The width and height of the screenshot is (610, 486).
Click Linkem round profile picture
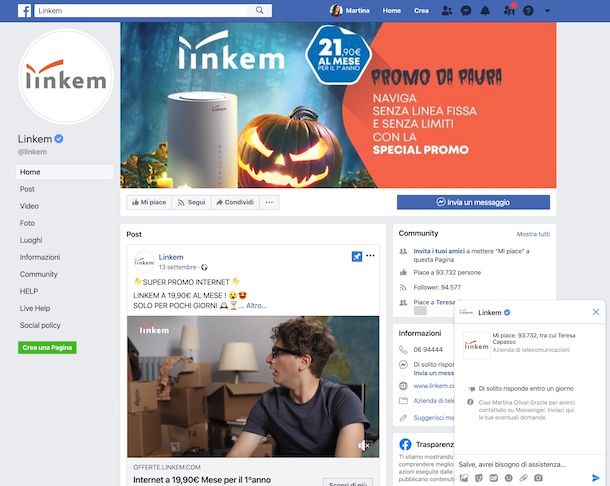click(x=66, y=77)
